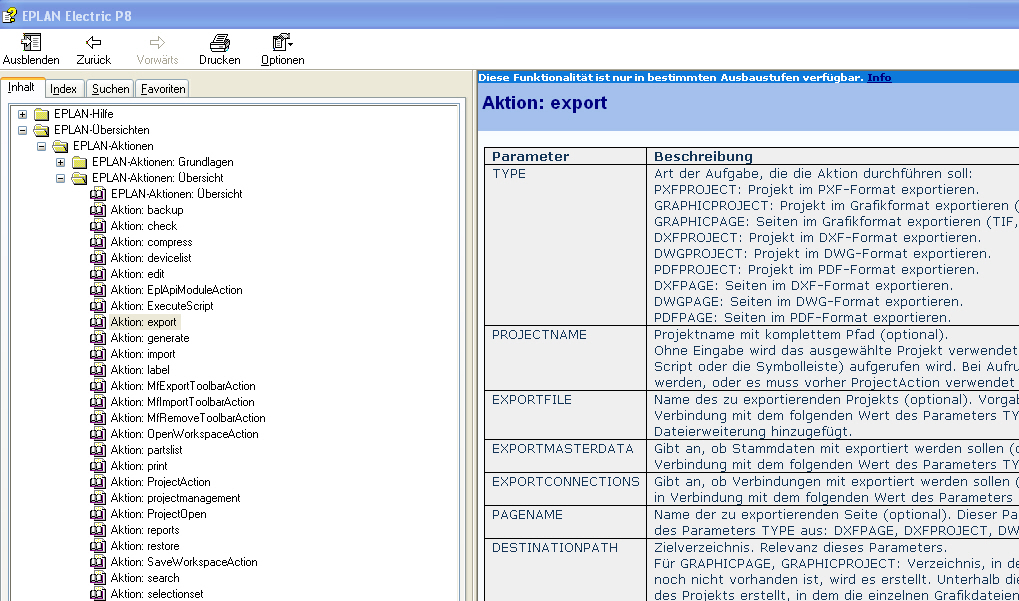1019x601 pixels.
Task: Click the book icon beside Aktion: print
Action: click(97, 466)
